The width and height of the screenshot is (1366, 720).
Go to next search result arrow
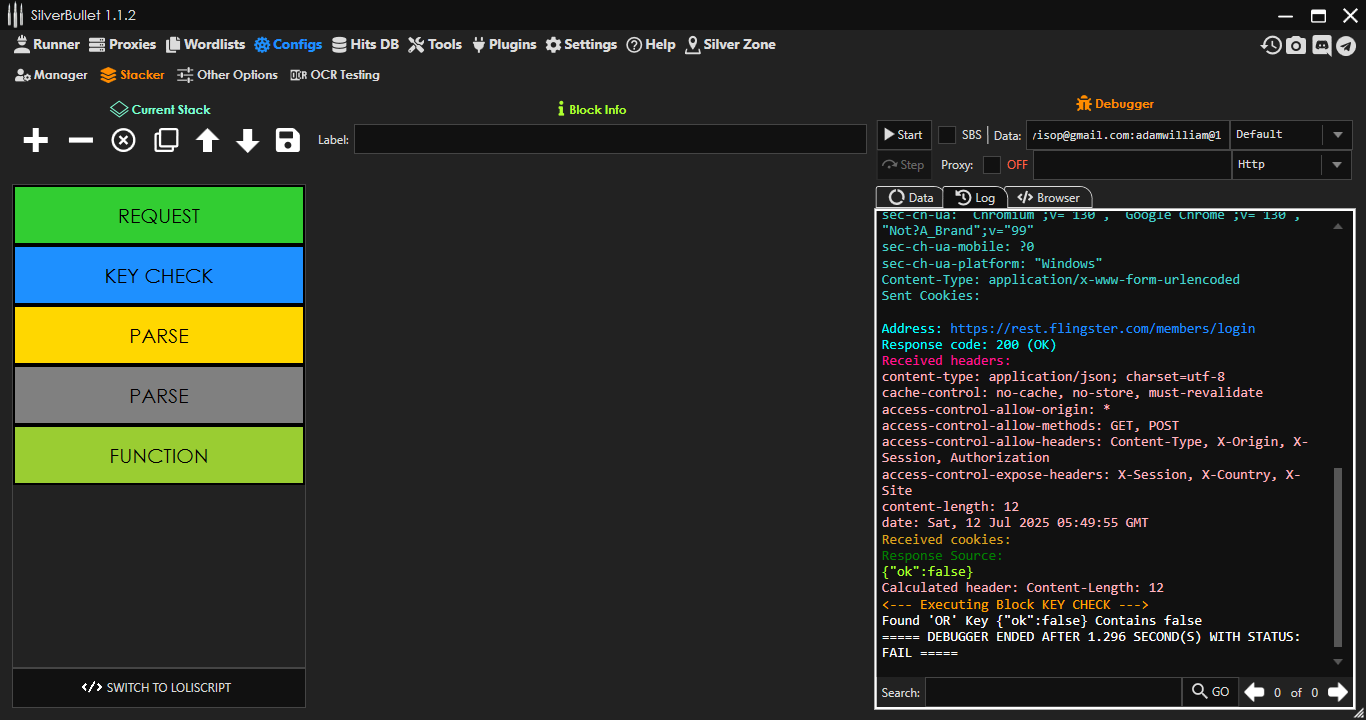pos(1337,692)
